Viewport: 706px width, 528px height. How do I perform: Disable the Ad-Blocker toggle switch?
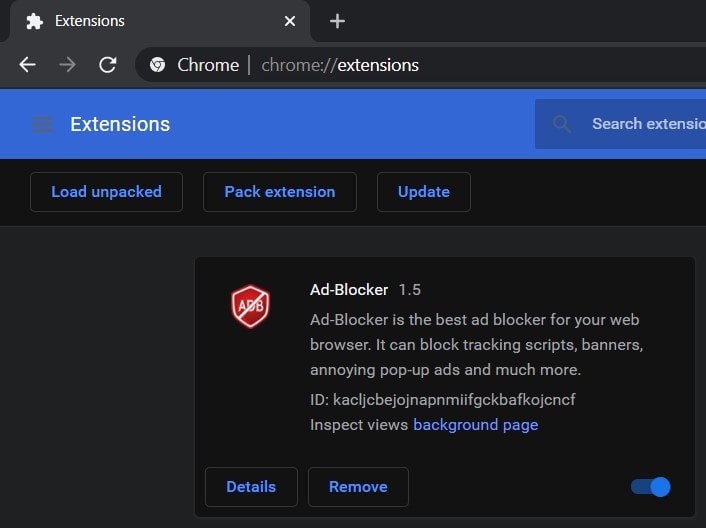point(651,487)
